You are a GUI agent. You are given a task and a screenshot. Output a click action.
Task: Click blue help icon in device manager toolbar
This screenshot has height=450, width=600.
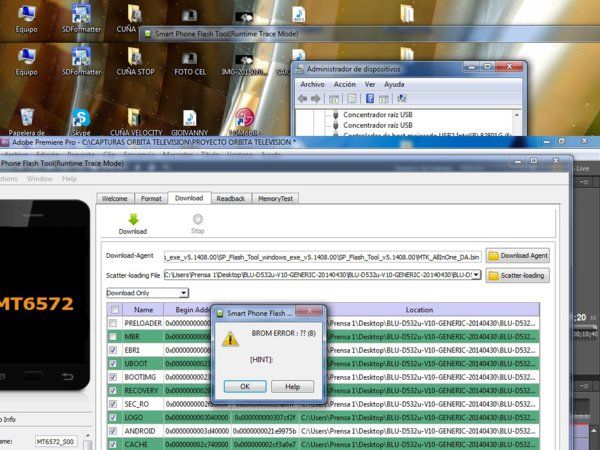click(x=370, y=98)
